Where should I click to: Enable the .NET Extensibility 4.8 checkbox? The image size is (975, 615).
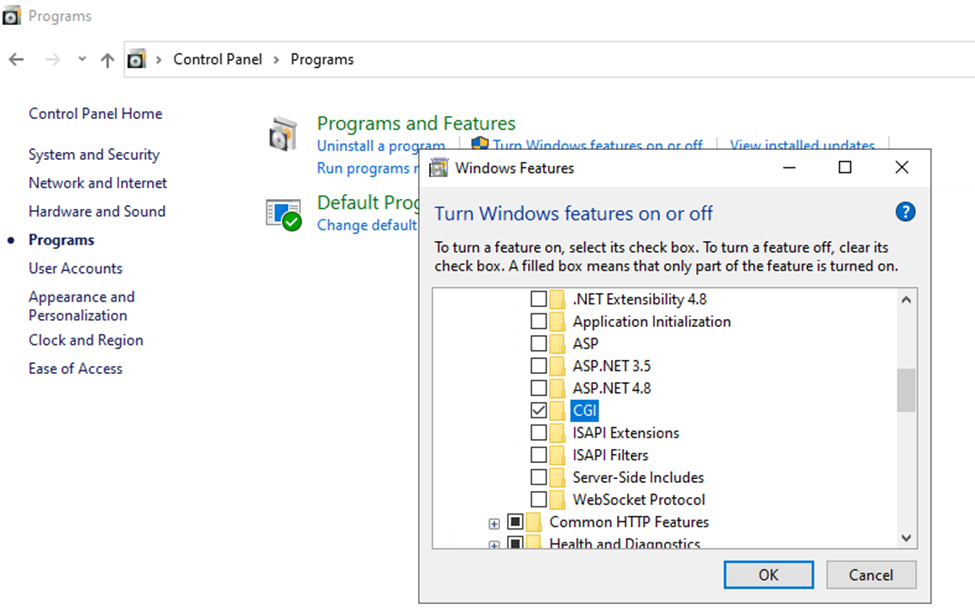538,299
